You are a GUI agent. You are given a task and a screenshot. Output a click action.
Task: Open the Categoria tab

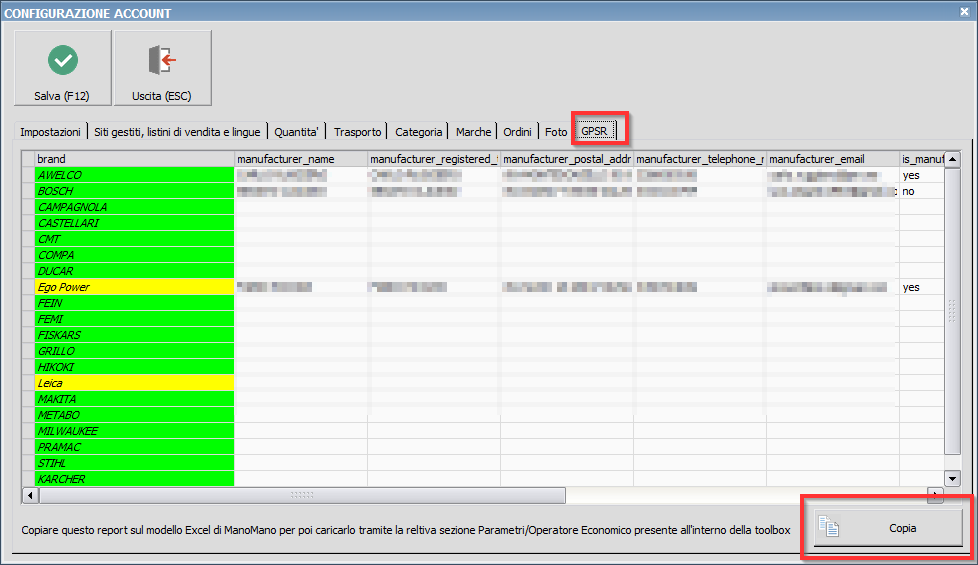(x=419, y=132)
